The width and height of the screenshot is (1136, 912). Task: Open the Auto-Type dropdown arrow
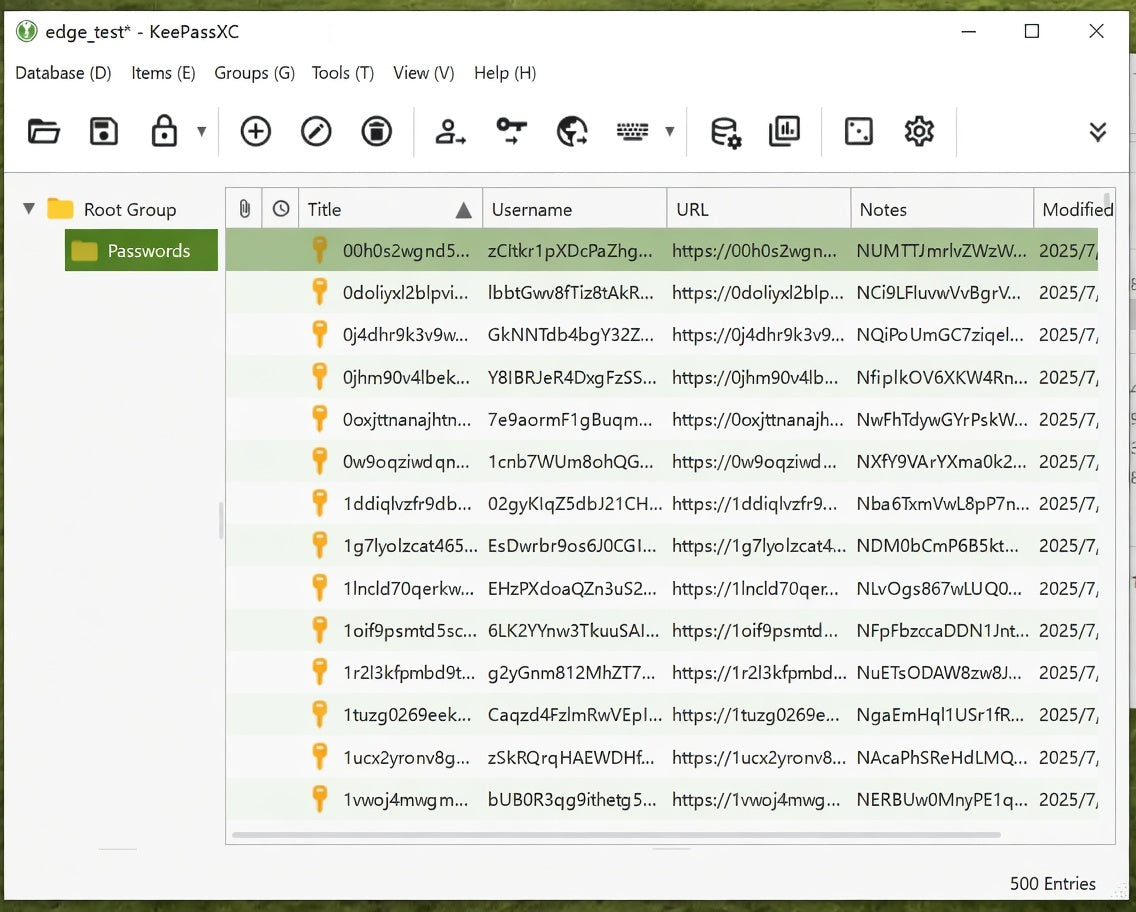[x=669, y=132]
